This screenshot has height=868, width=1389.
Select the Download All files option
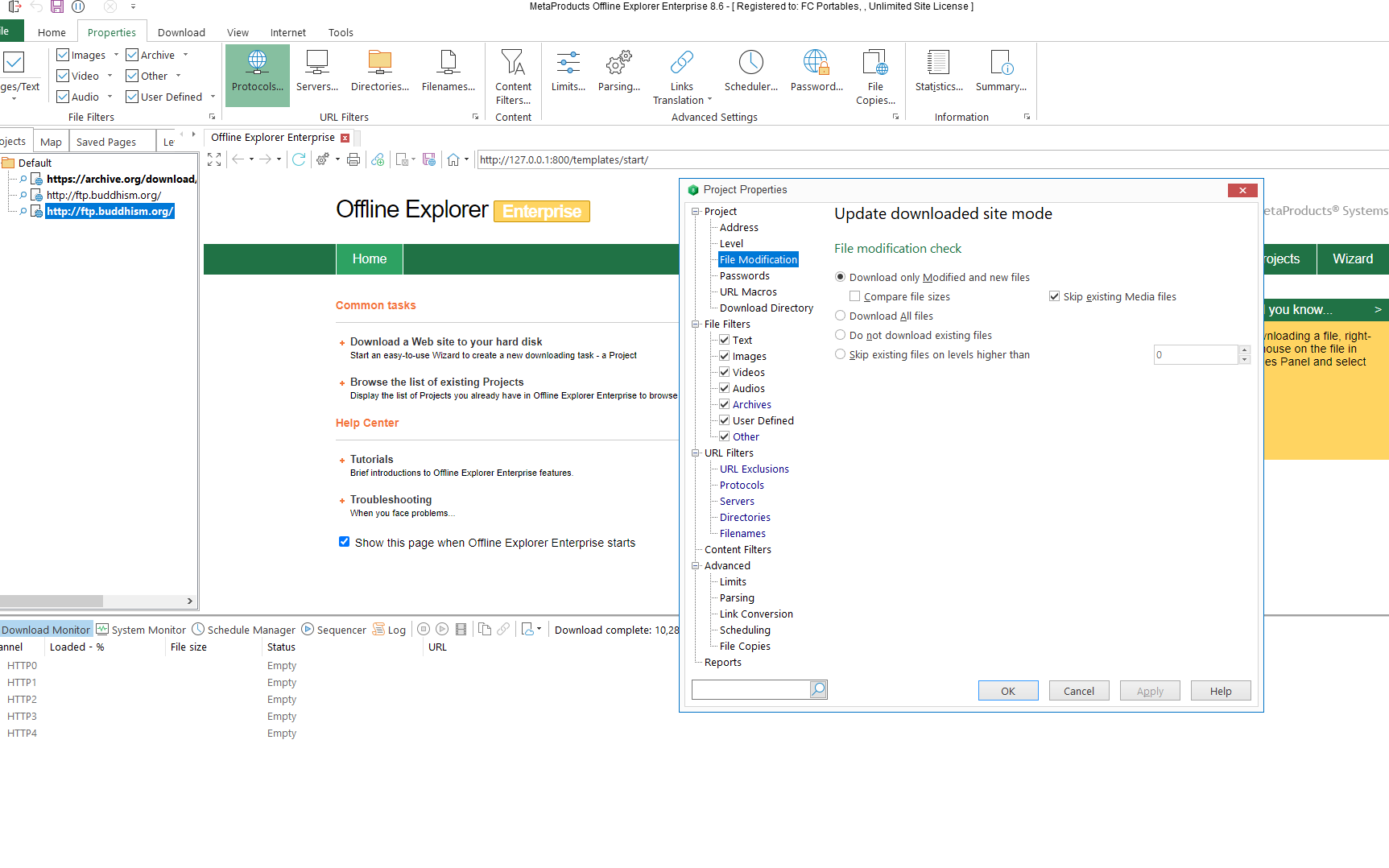(841, 316)
